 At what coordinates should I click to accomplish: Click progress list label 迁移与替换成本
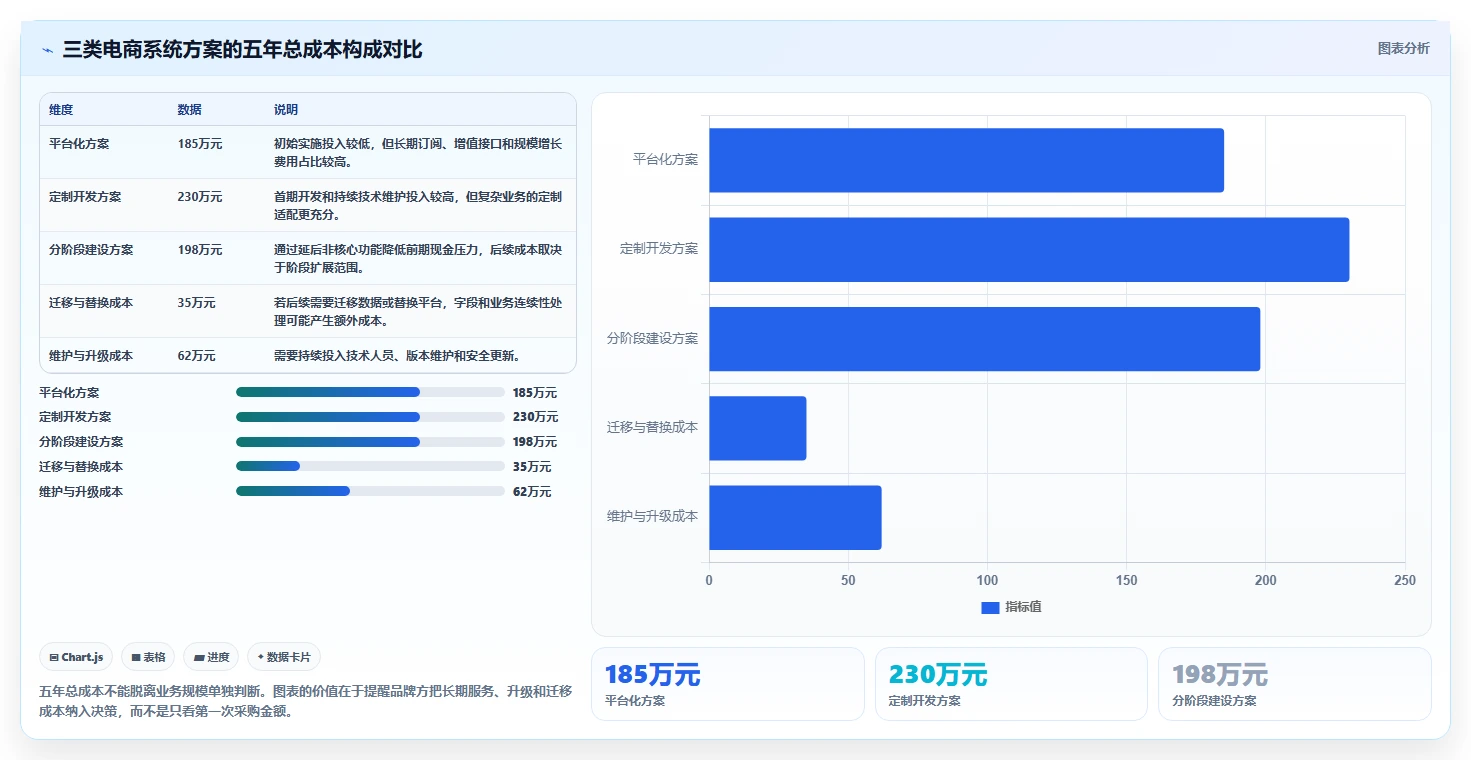tap(81, 467)
